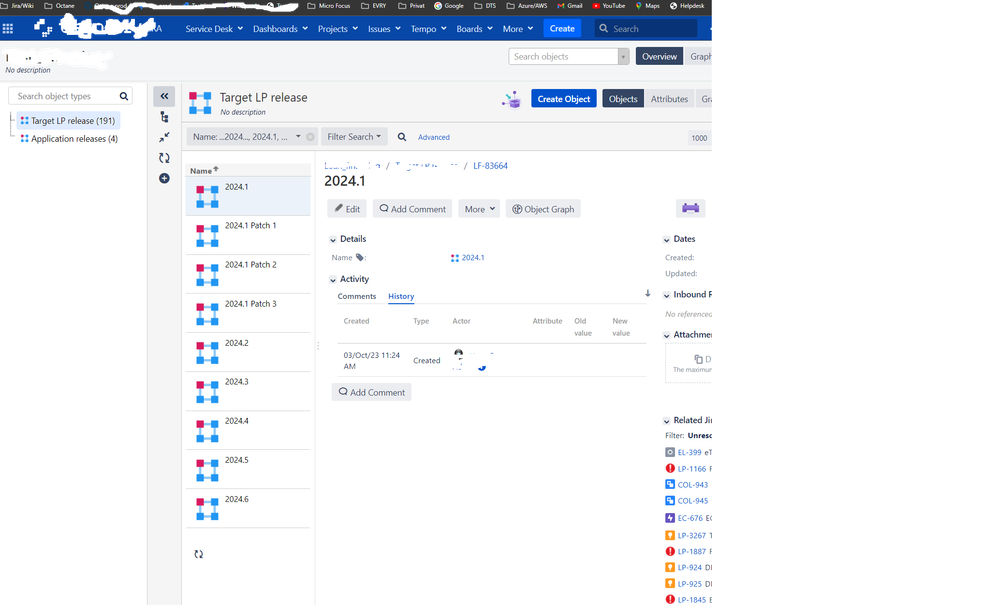
Task: Open the Issues dropdown menu
Action: 384,29
